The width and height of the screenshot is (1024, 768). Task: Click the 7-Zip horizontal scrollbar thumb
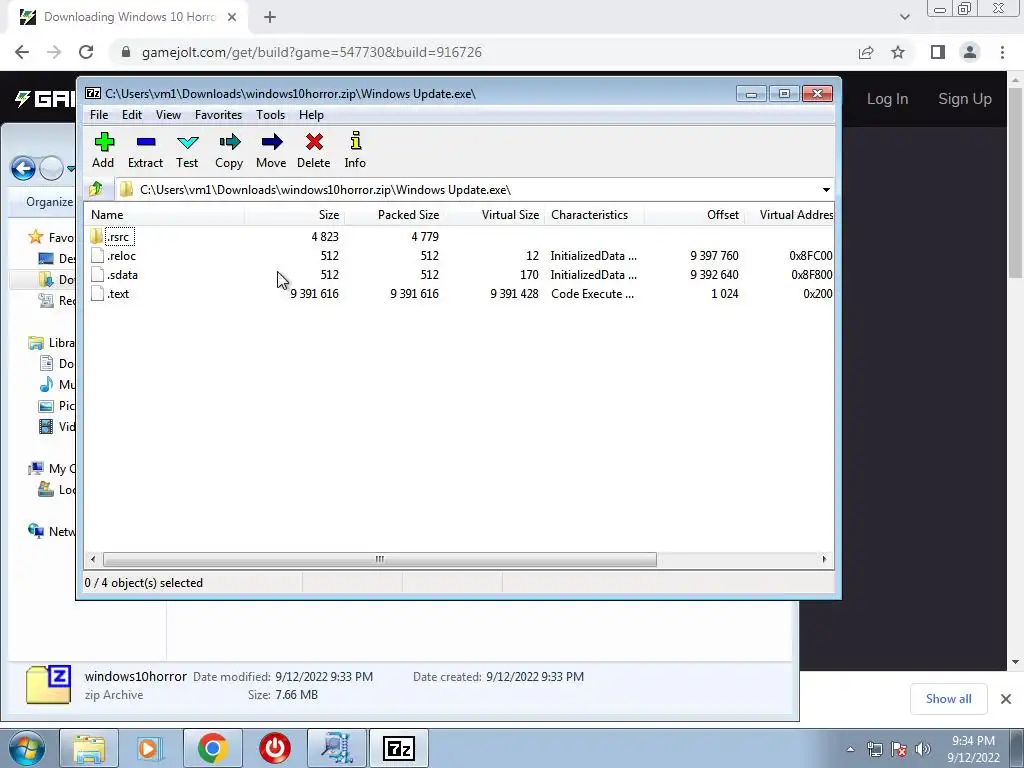[379, 559]
